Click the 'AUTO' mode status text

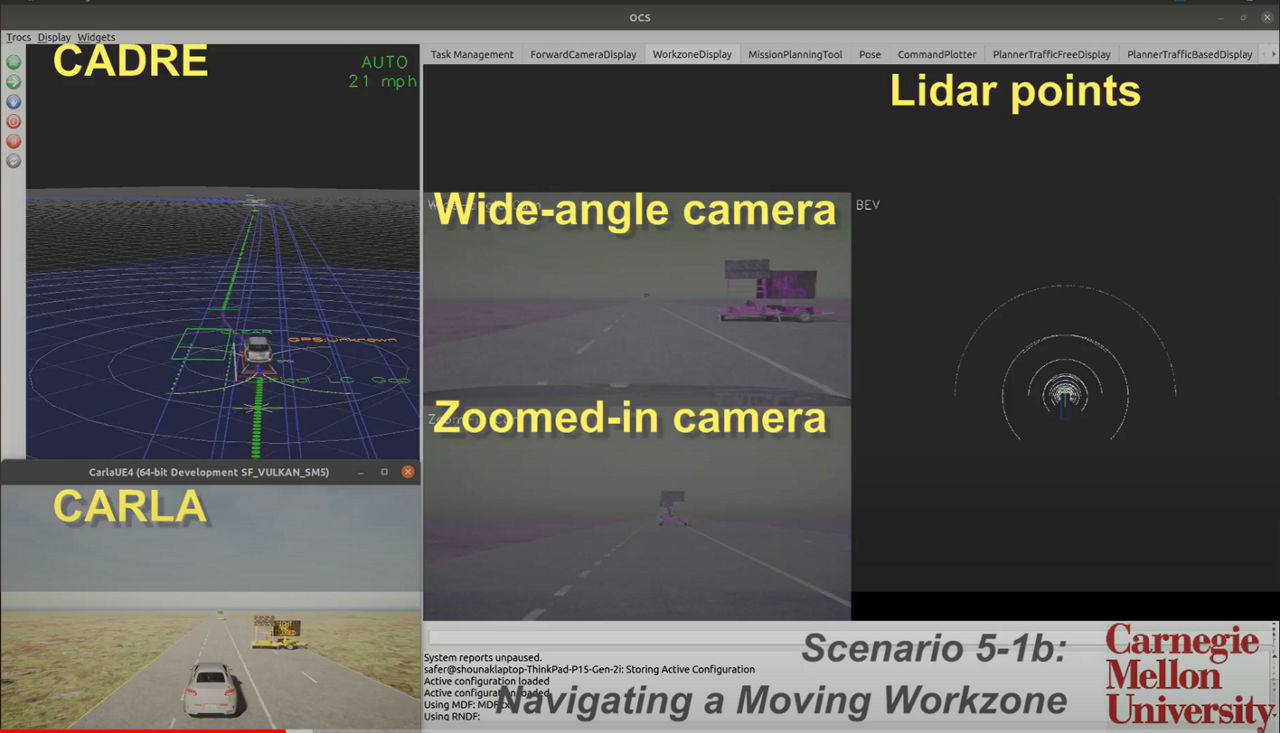tap(385, 62)
